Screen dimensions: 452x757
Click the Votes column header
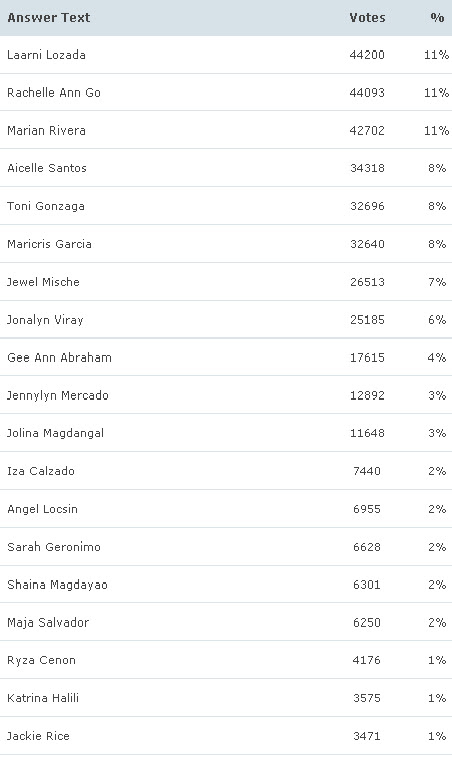click(367, 18)
